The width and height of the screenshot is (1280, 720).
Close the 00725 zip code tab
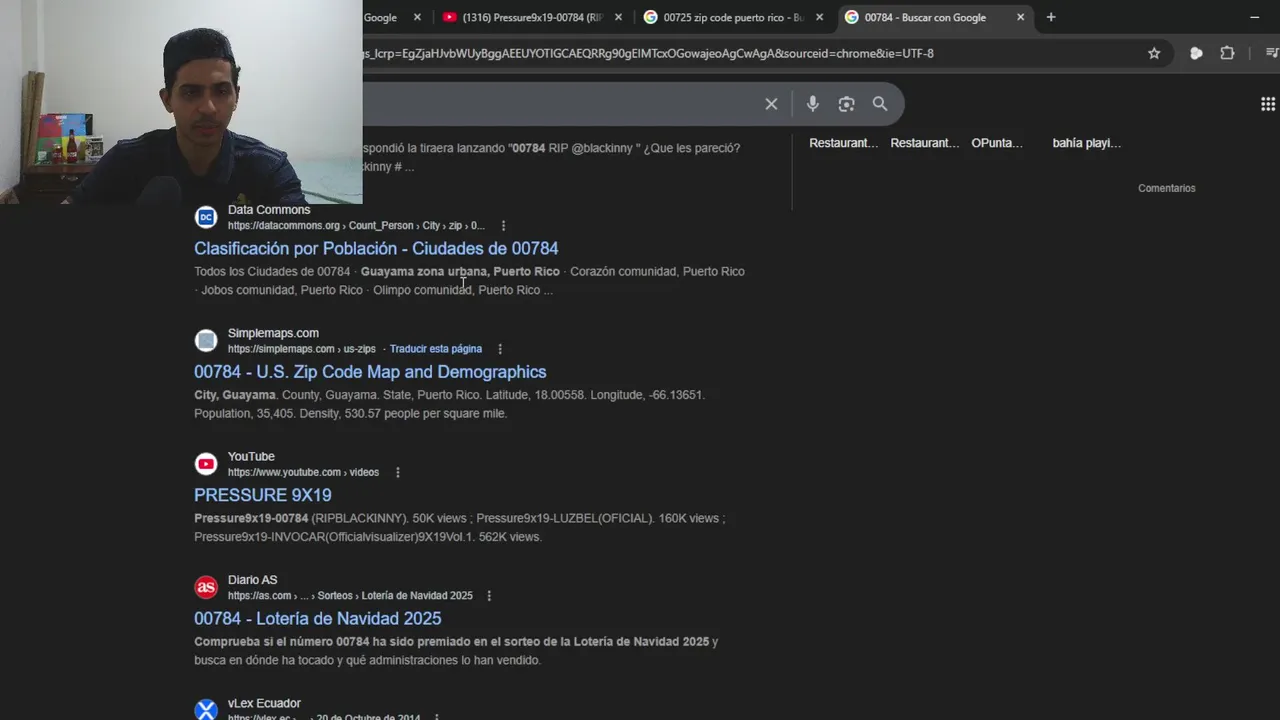pos(819,17)
